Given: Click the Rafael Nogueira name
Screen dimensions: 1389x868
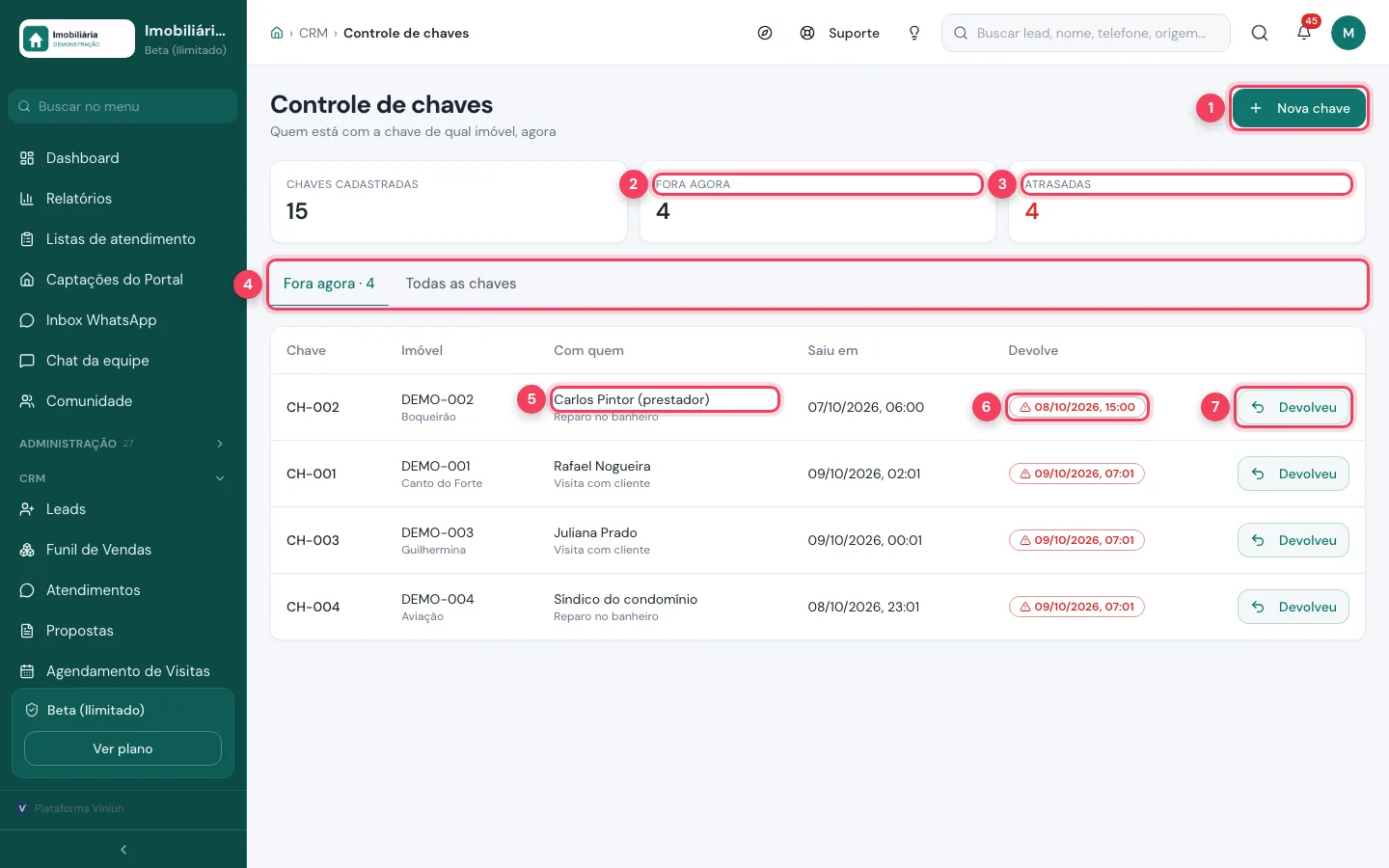Looking at the screenshot, I should (602, 466).
